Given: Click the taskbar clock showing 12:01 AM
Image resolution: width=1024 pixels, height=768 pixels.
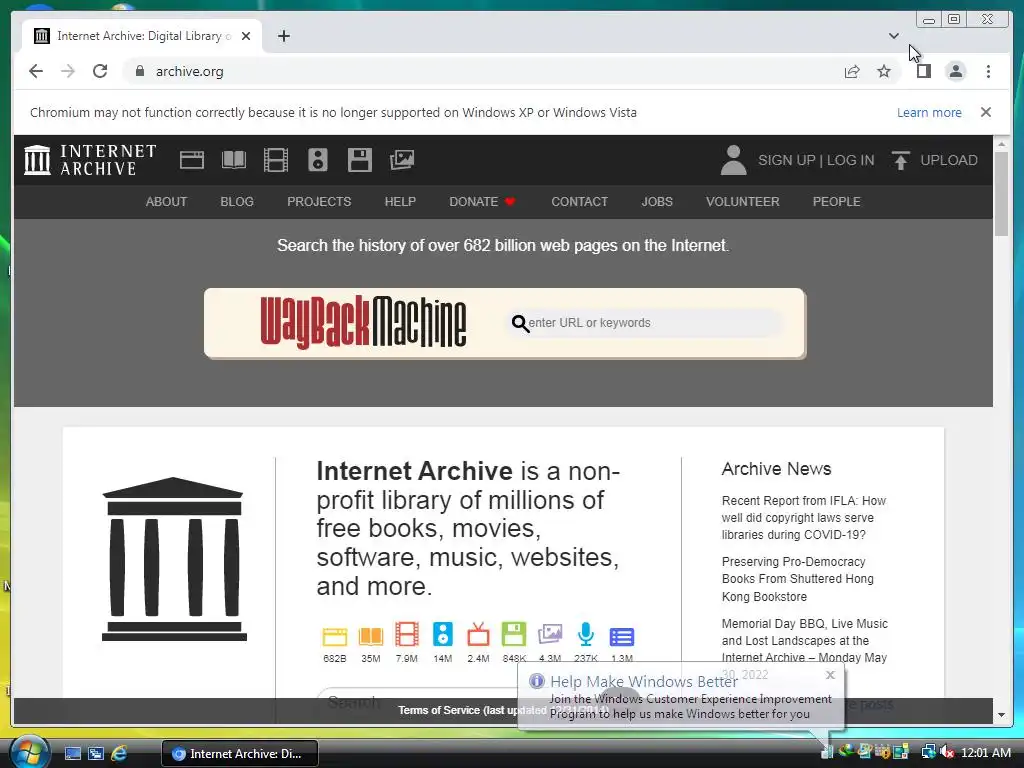Looking at the screenshot, I should (x=986, y=753).
